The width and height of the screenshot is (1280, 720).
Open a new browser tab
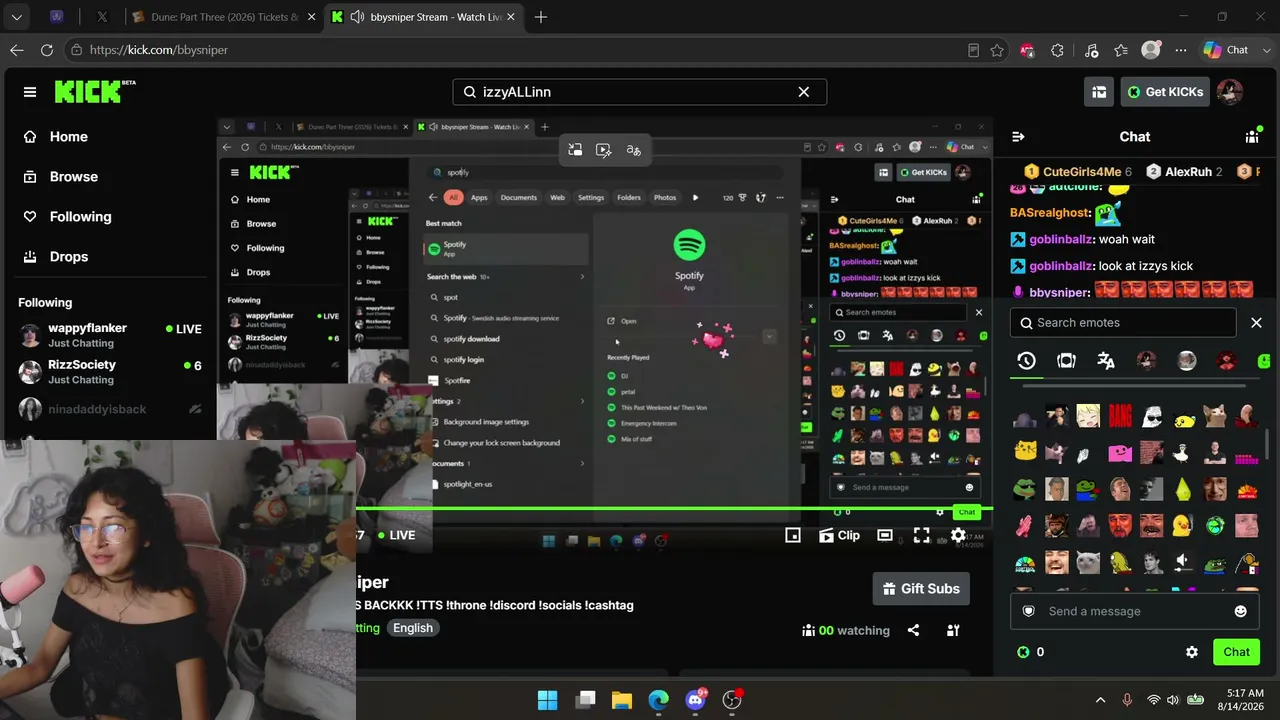(541, 17)
